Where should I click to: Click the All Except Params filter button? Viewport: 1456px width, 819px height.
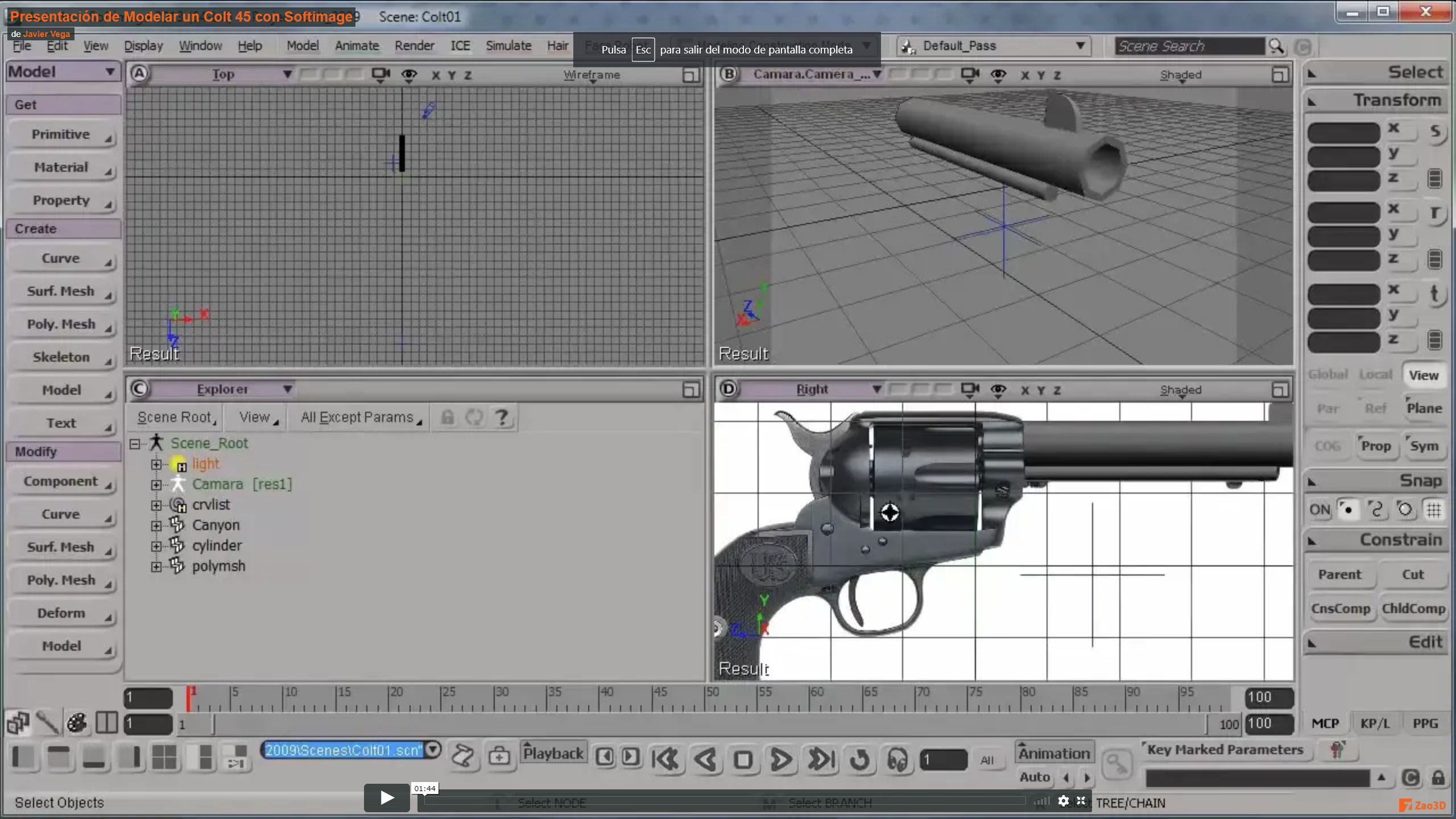pos(361,417)
